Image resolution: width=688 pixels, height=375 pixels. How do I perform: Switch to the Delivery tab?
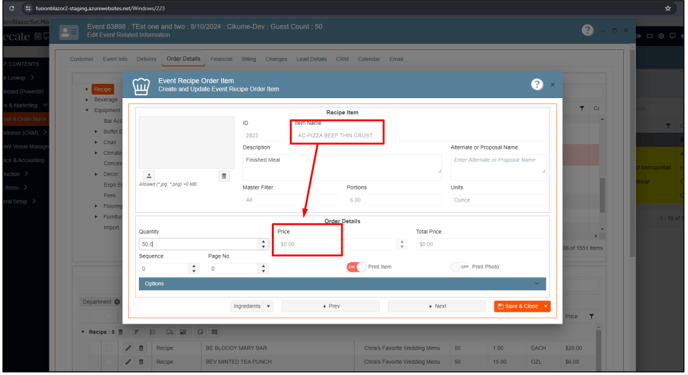(147, 59)
